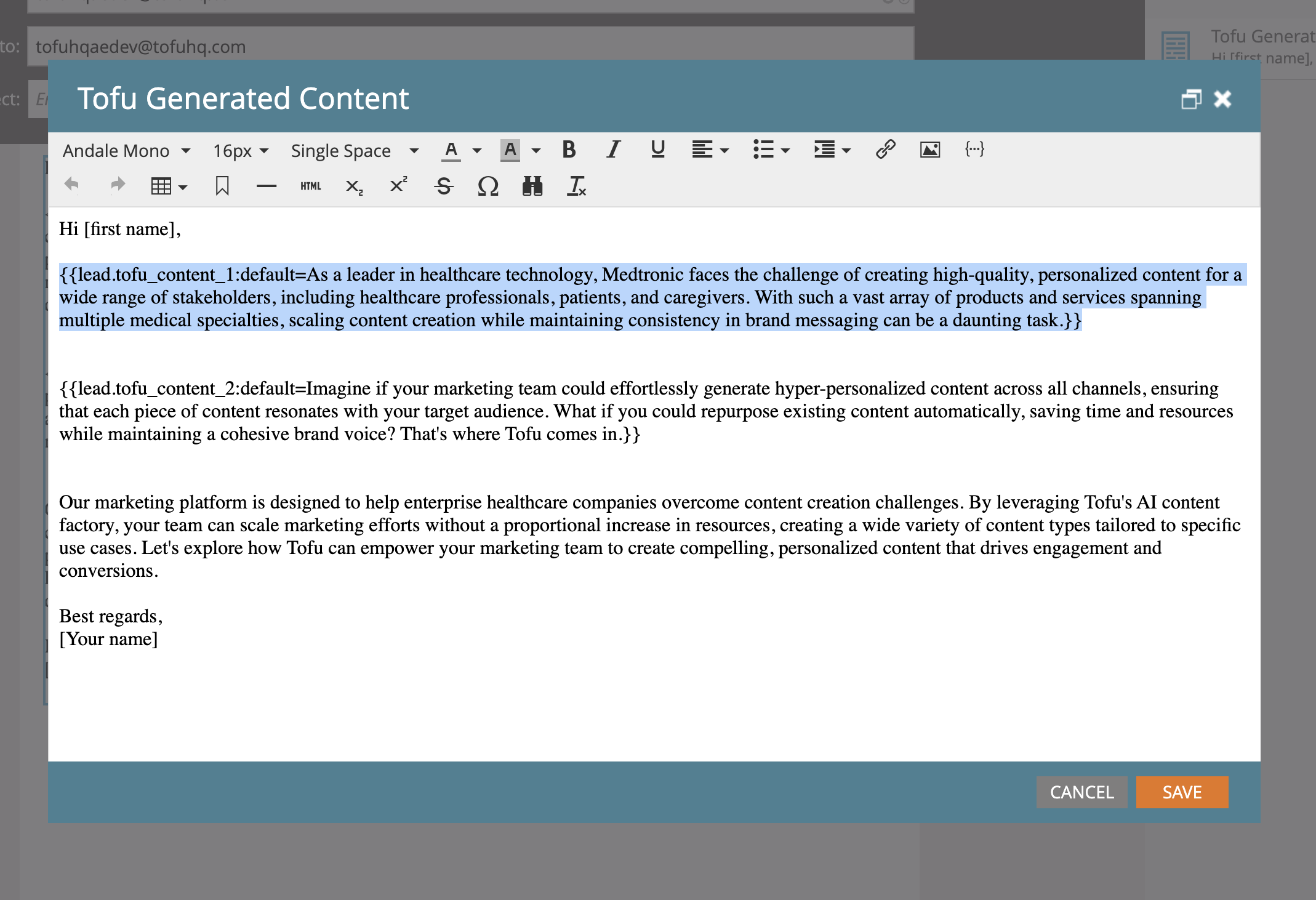Toggle italic formatting

click(x=613, y=150)
